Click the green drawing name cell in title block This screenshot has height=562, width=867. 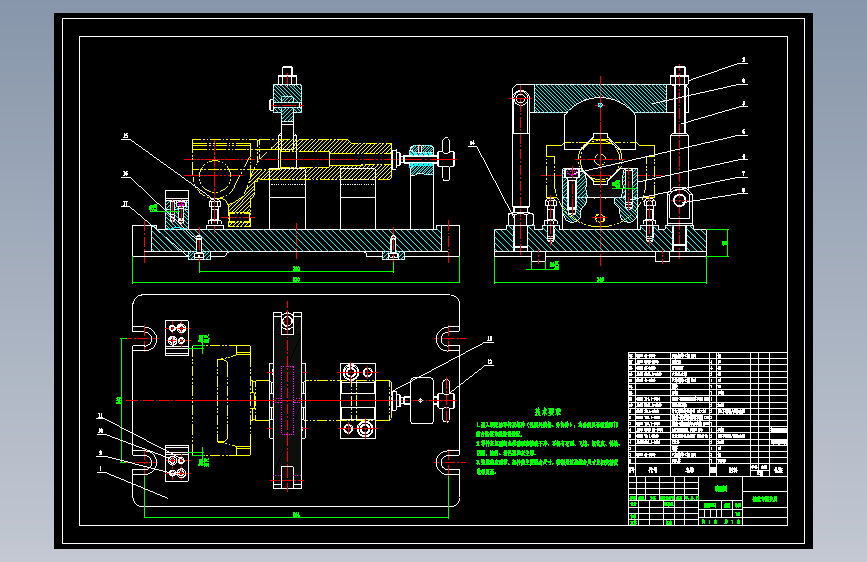[765, 499]
